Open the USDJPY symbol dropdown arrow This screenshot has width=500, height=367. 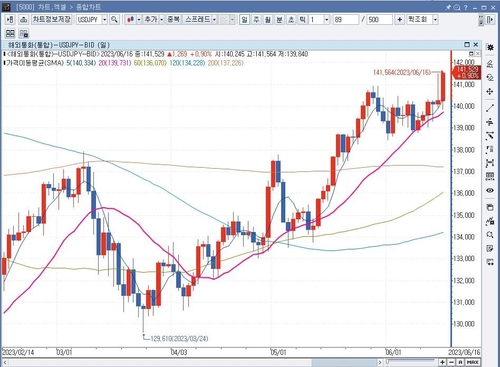[x=104, y=20]
